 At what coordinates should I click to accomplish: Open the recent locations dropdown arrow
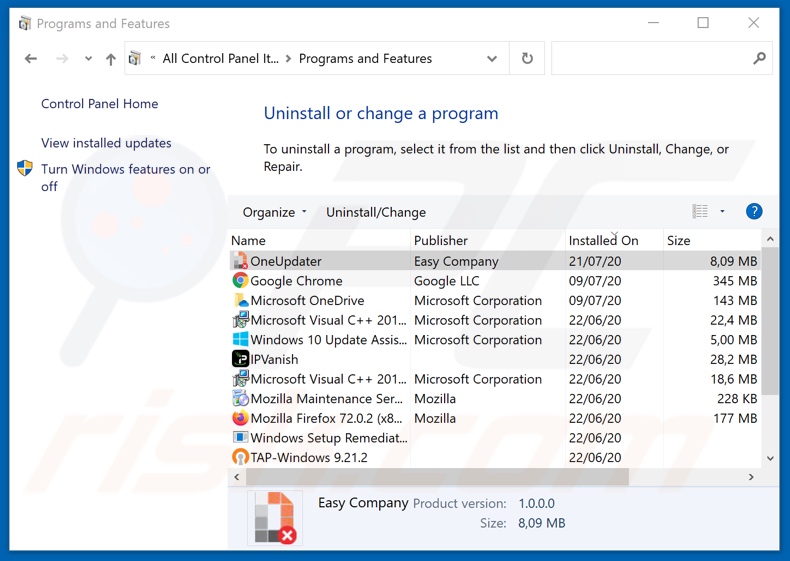point(88,59)
